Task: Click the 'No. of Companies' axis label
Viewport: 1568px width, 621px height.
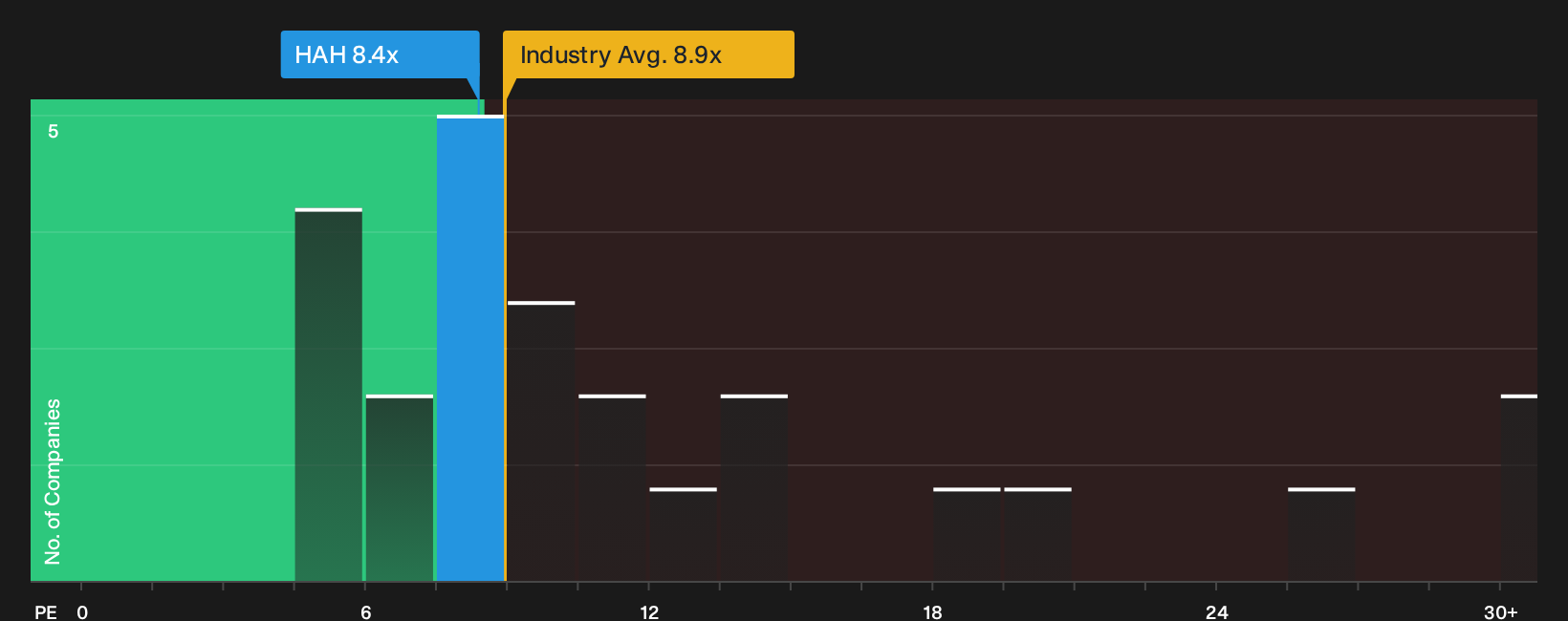Action: (x=53, y=482)
